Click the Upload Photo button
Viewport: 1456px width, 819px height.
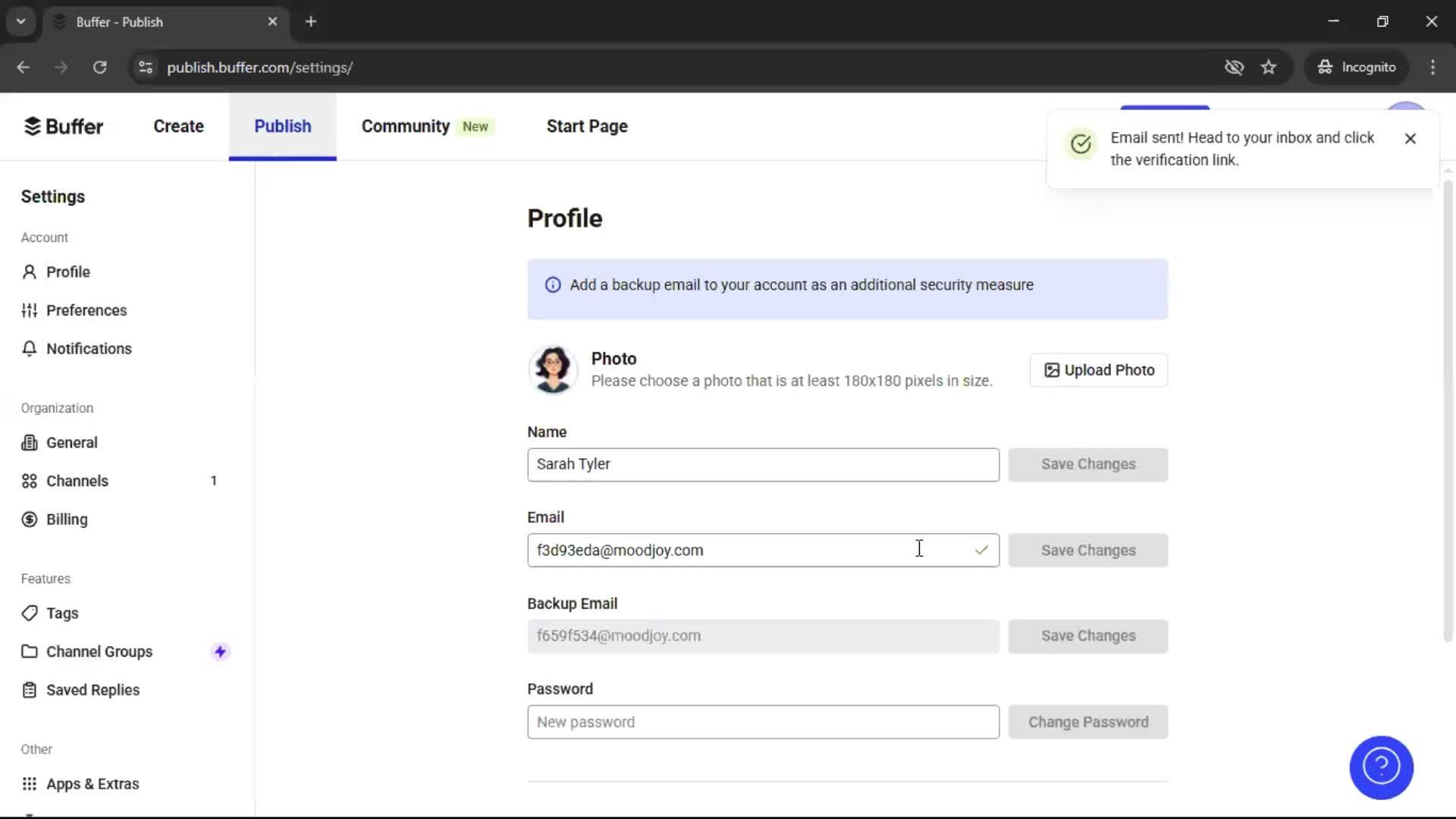coord(1098,370)
